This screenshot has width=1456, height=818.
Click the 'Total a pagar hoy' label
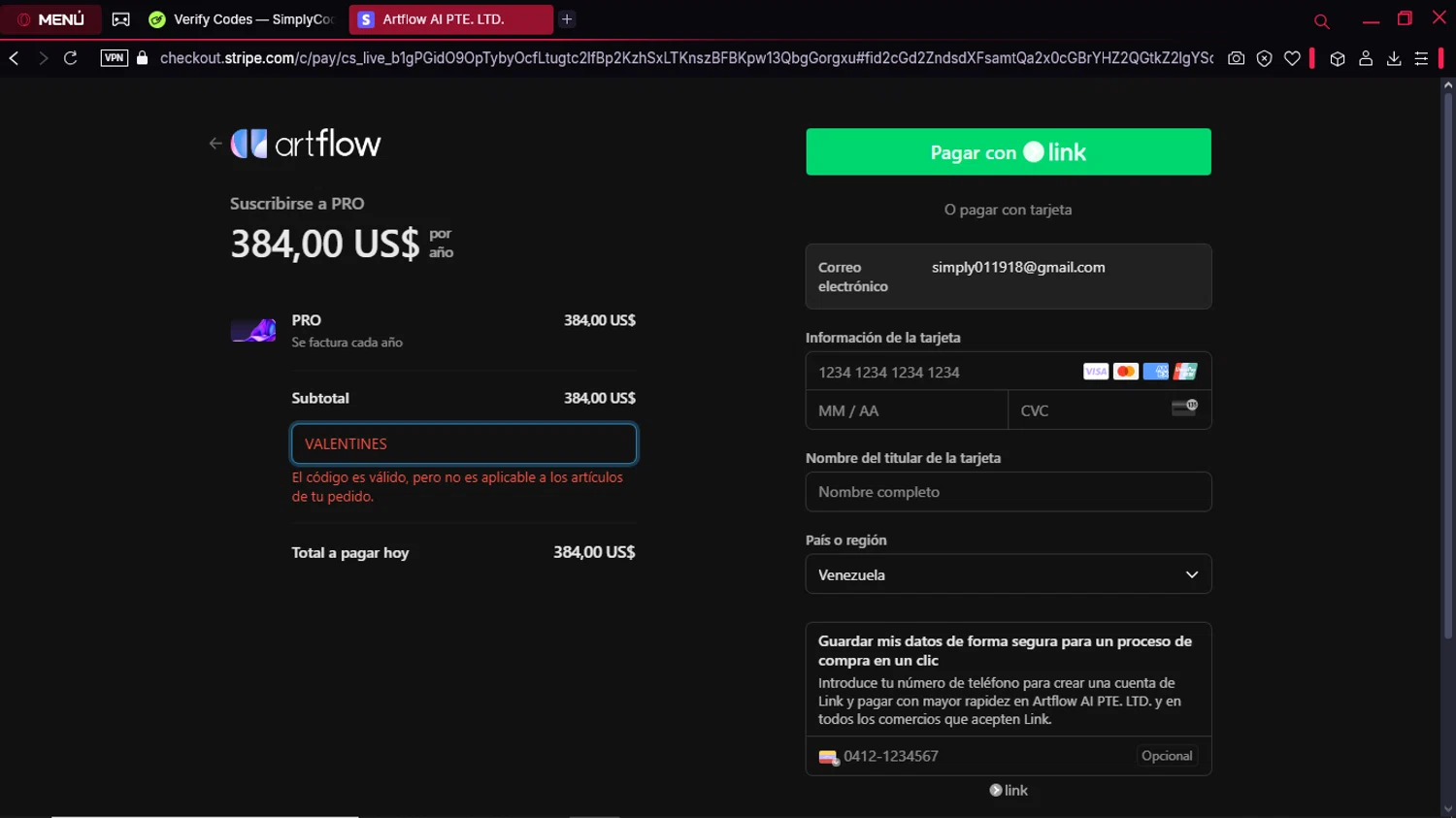(x=350, y=553)
